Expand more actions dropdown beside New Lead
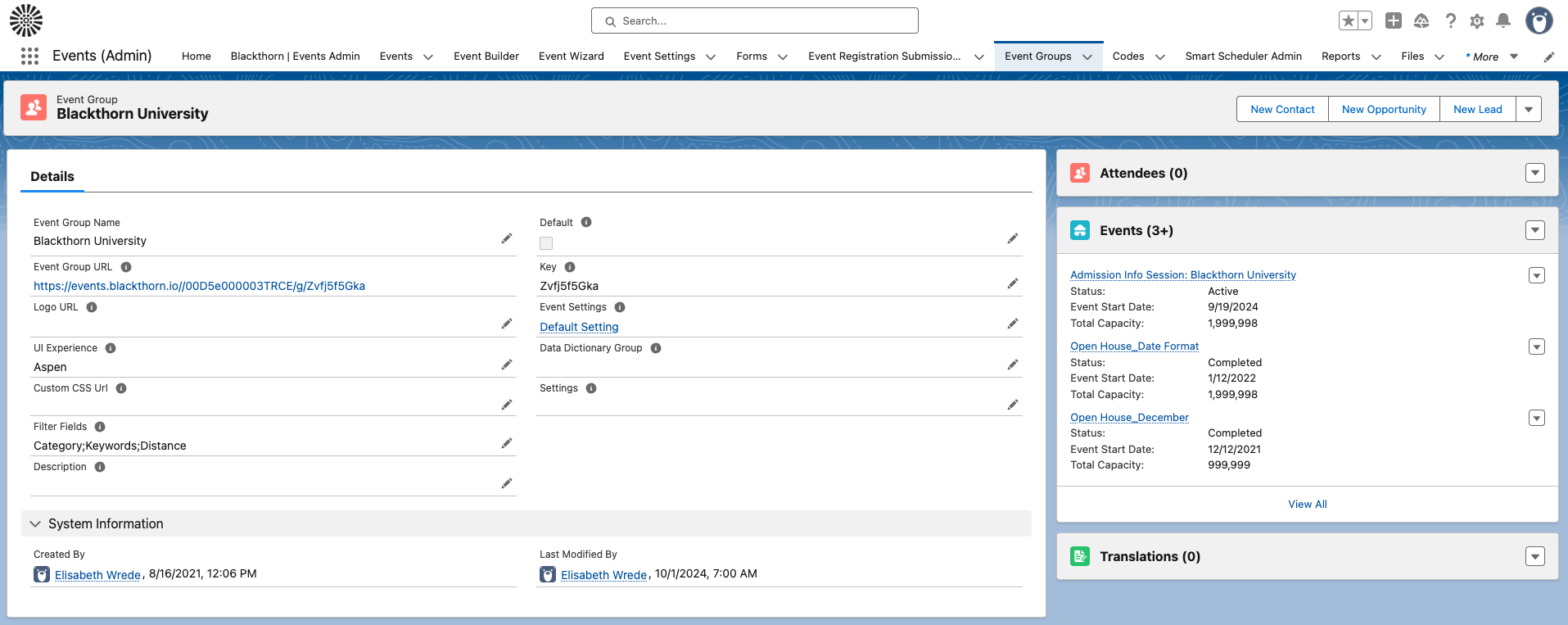 1528,109
